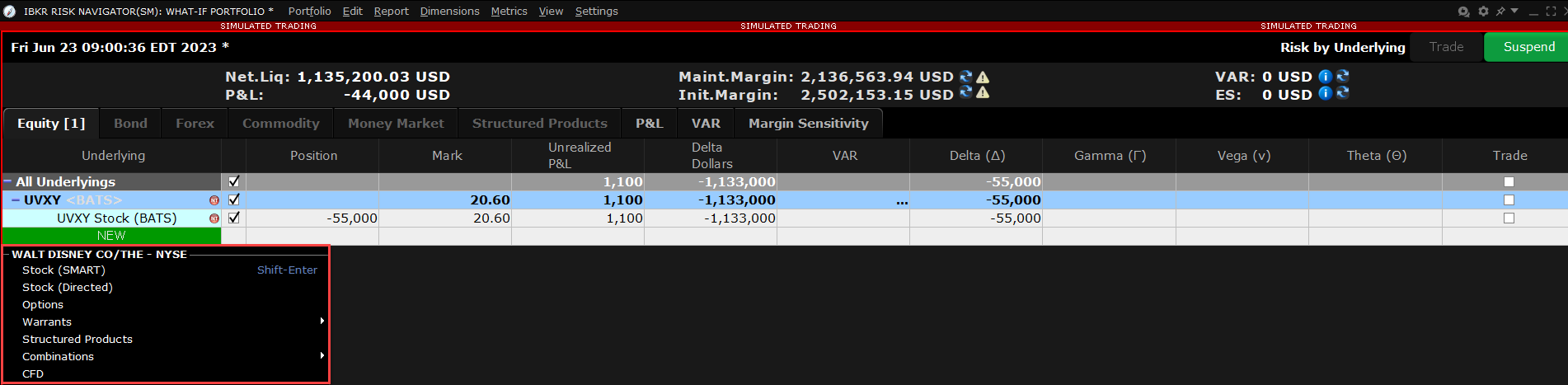Image resolution: width=1568 pixels, height=385 pixels.
Task: Expand the Combinations submenu arrow
Action: coord(322,355)
